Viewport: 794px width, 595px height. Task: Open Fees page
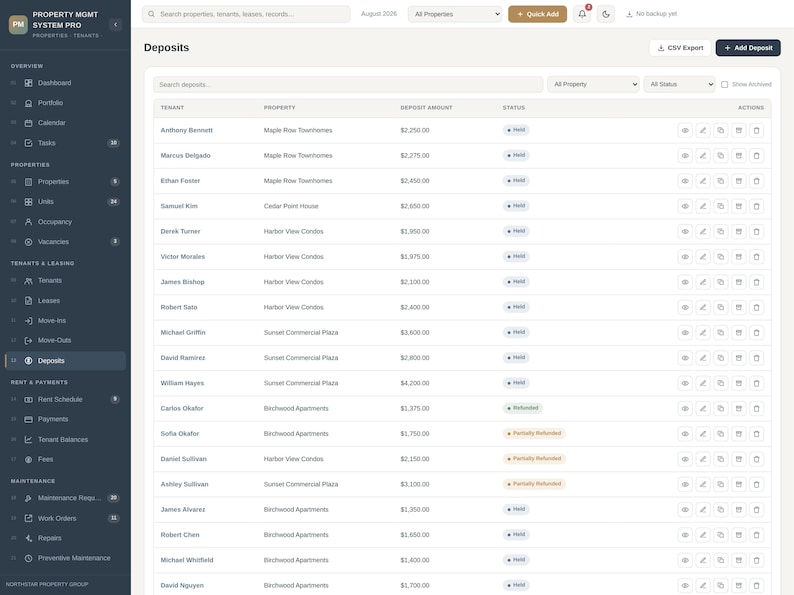click(65, 459)
